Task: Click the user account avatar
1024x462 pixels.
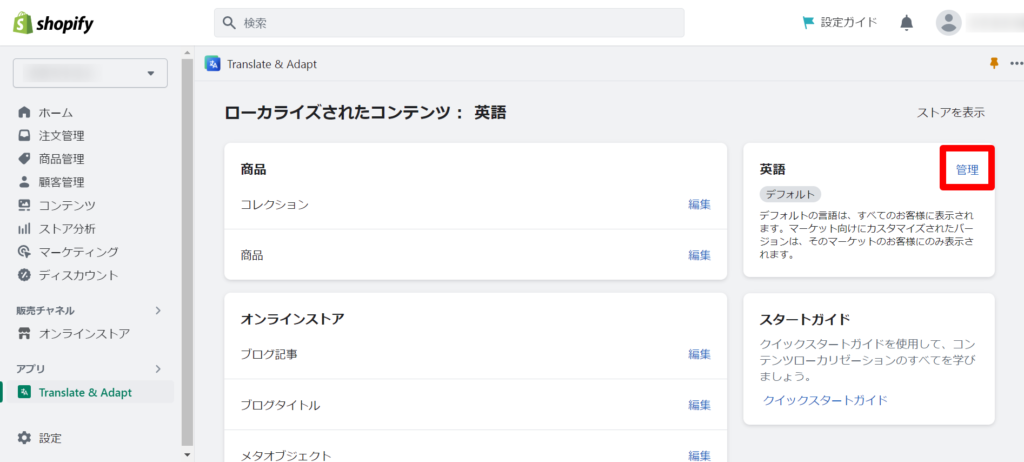Action: tap(948, 23)
